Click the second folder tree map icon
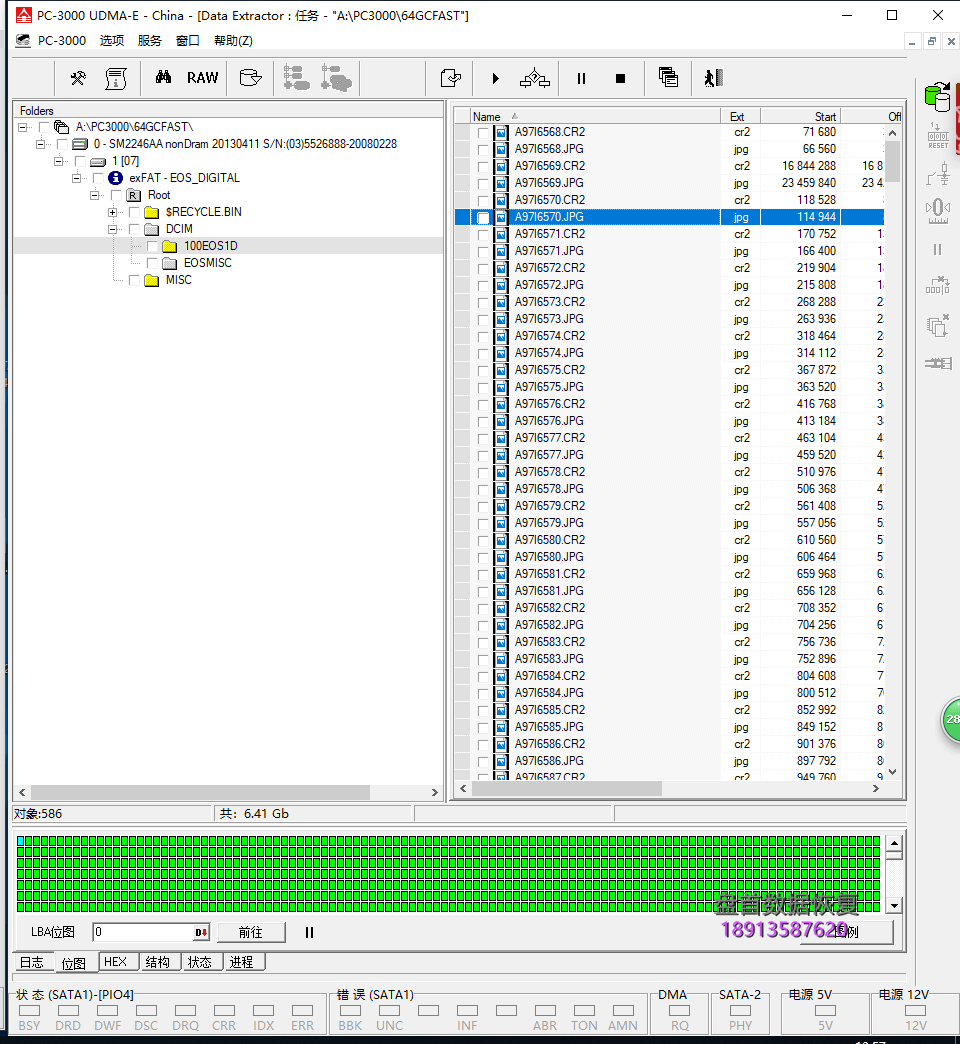This screenshot has width=960, height=1044. coord(336,78)
